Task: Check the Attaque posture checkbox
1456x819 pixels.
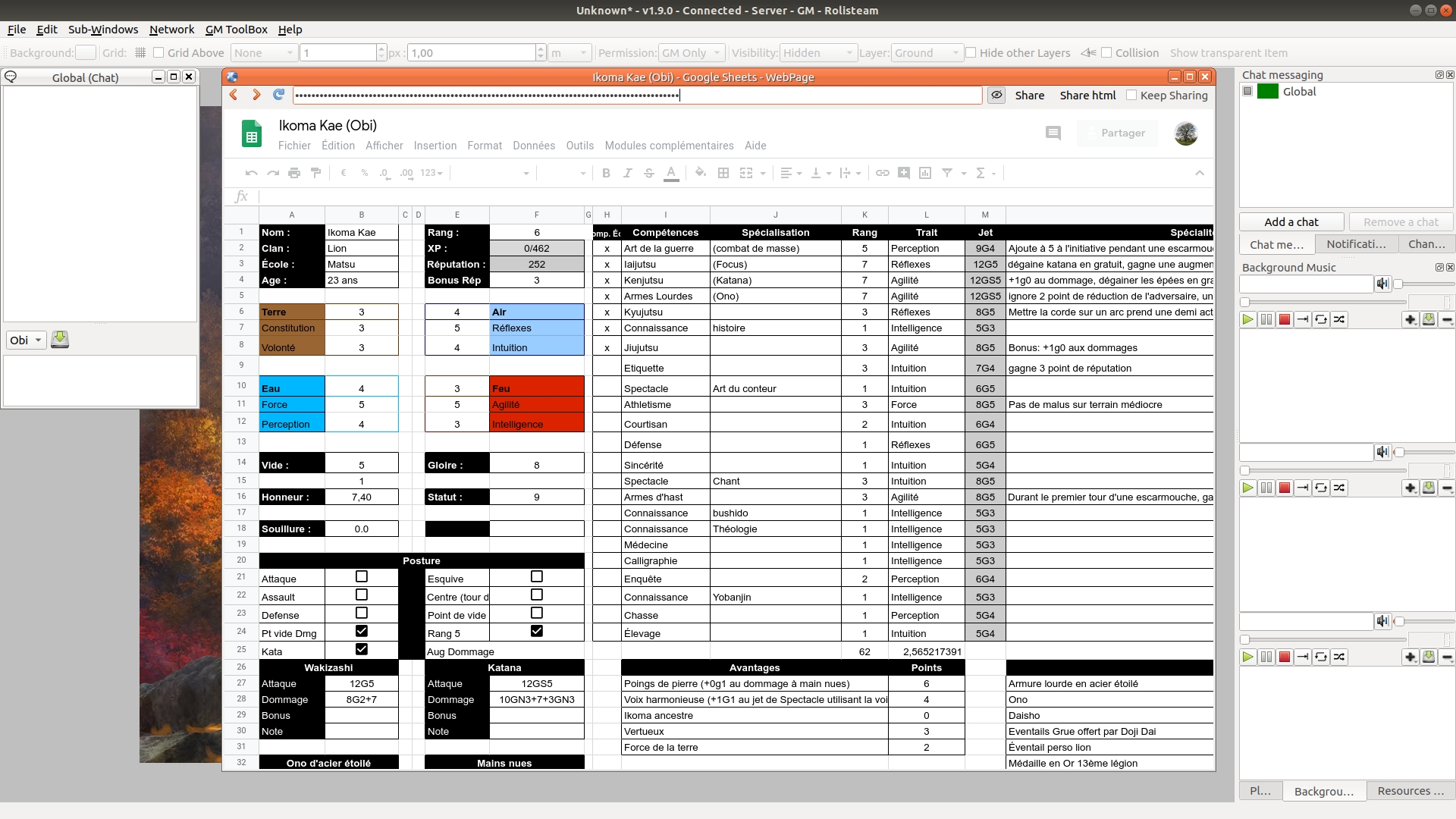Action: tap(362, 577)
